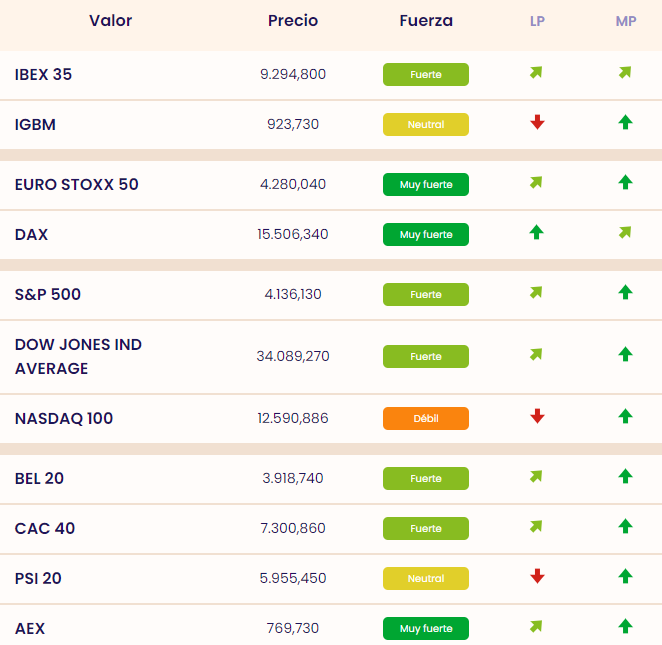Open the IBEX 35 index link
Image resolution: width=662 pixels, height=645 pixels.
pyautogui.click(x=44, y=74)
